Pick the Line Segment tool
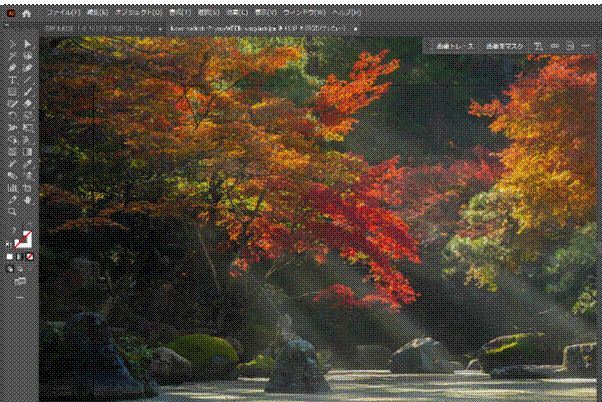 [28, 79]
